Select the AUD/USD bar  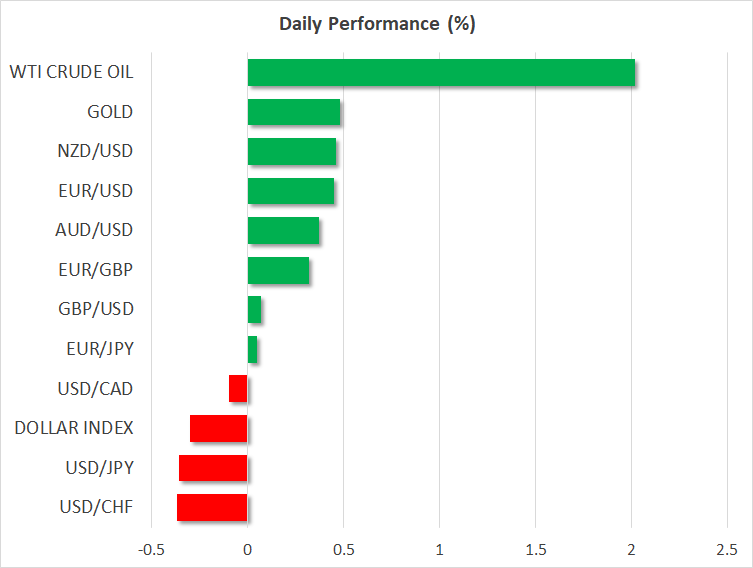pos(283,231)
